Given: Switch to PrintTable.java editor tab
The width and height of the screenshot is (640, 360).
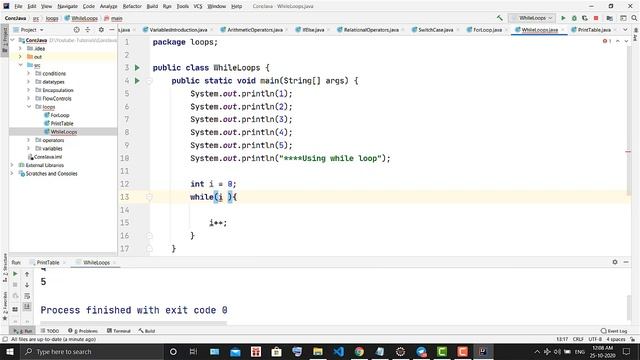Looking at the screenshot, I should pos(594,30).
